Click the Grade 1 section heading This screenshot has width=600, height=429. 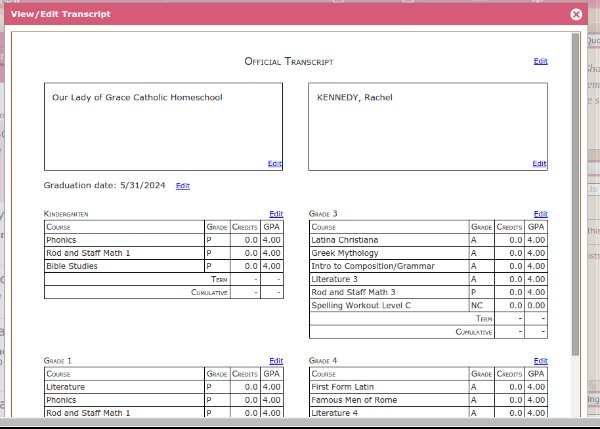click(x=58, y=360)
